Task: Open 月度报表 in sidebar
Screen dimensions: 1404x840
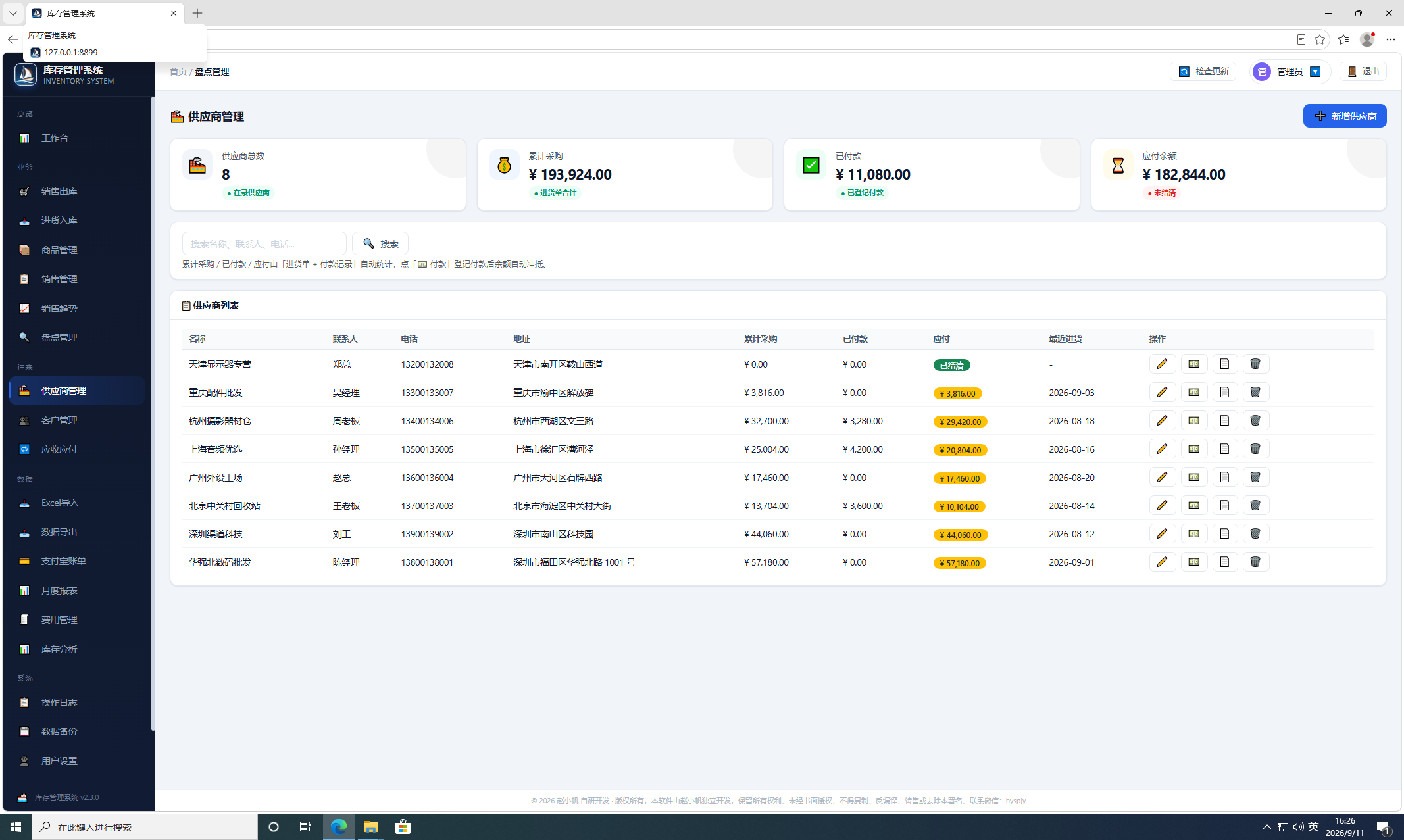Action: coord(77,591)
